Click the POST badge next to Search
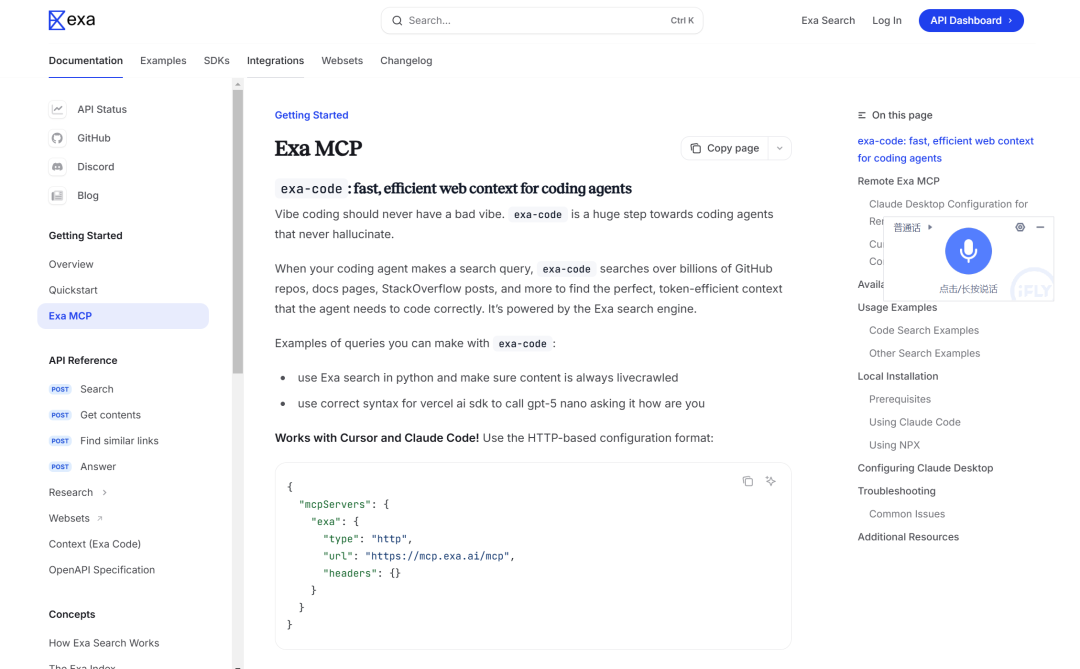 click(60, 389)
